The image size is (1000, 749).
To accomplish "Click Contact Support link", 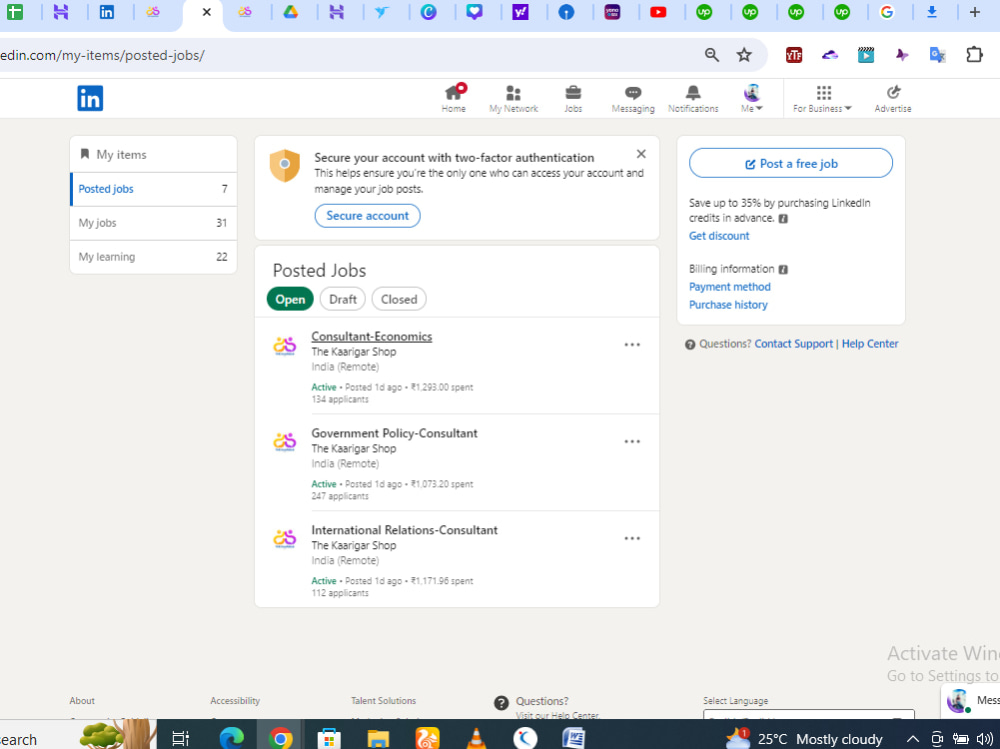I will pyautogui.click(x=793, y=343).
